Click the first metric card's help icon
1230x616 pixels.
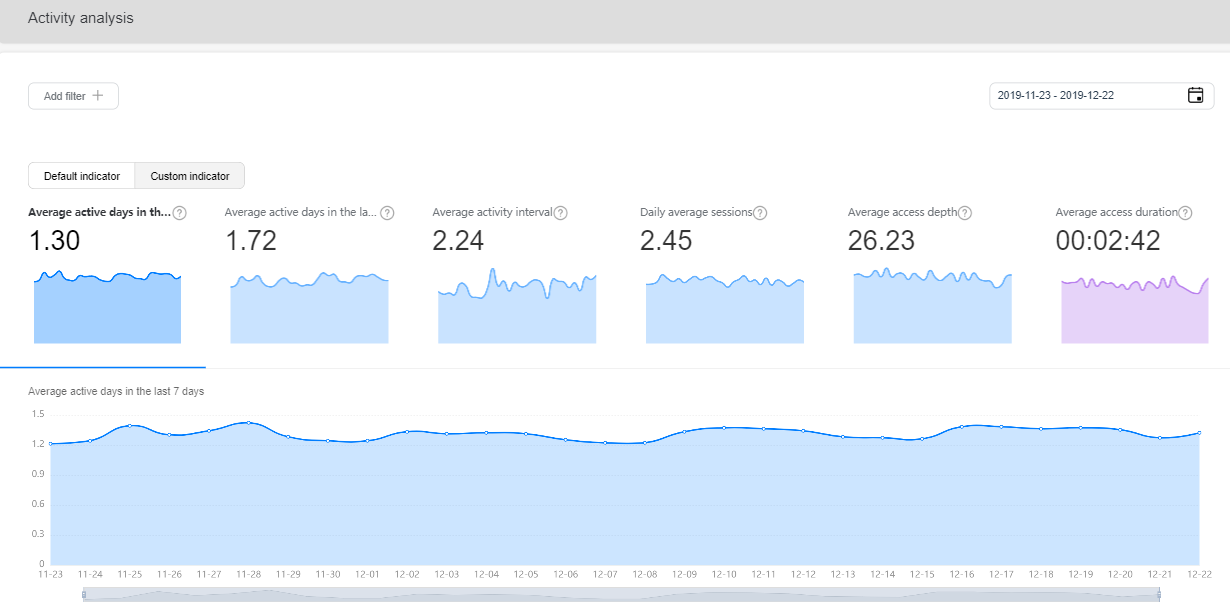pos(180,212)
